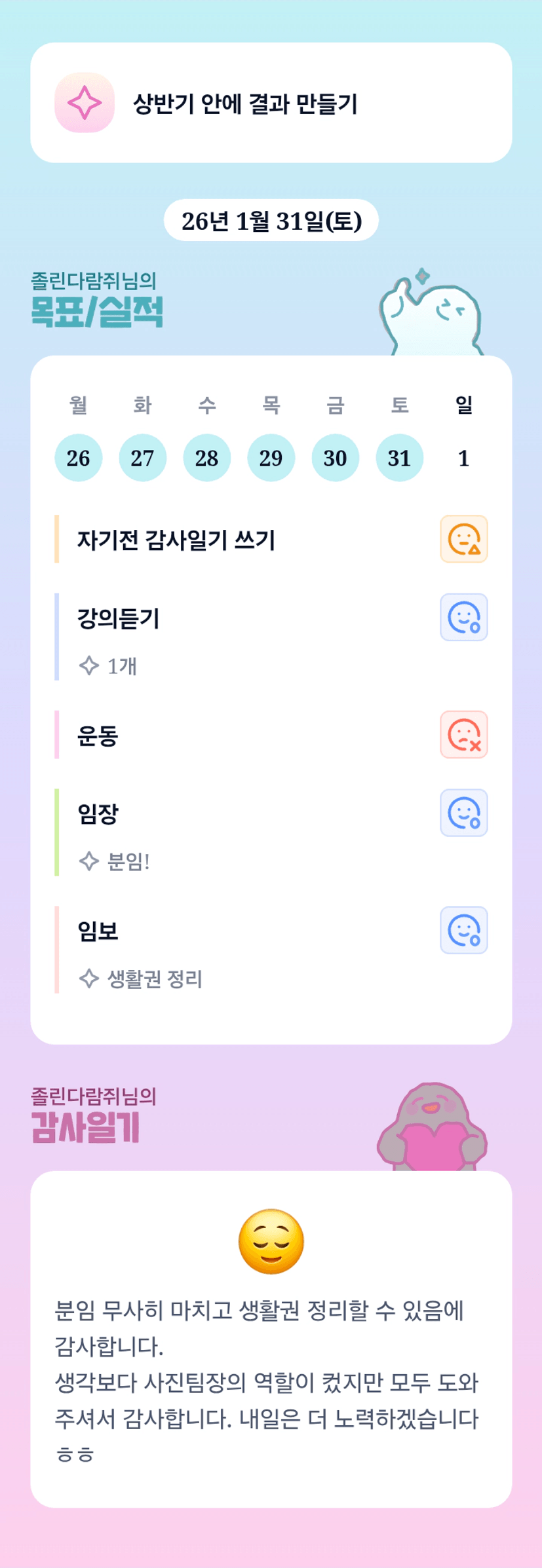This screenshot has height=1568, width=542.
Task: Tap the blue smiley status icon for 임보
Action: pos(463,930)
